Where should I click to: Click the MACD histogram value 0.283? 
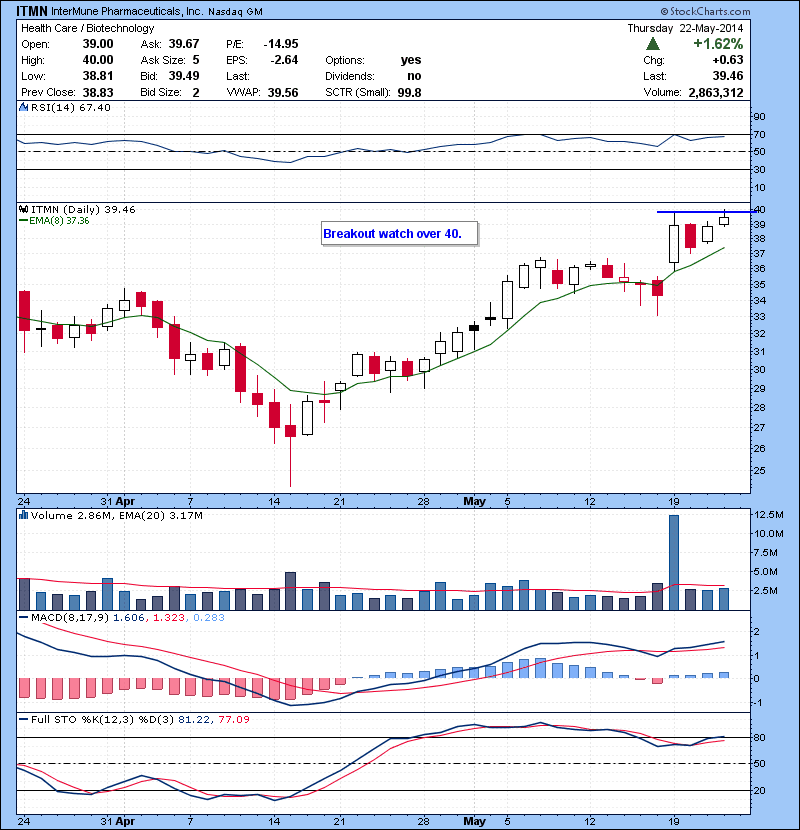tap(209, 617)
